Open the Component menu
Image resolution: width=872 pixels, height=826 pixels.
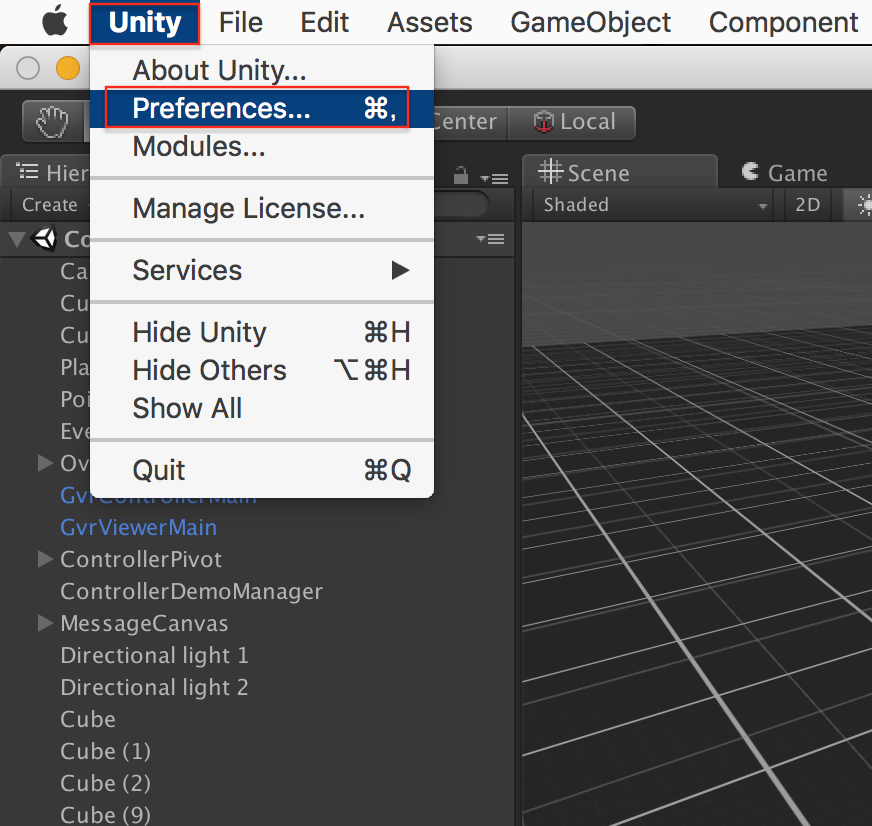pos(784,23)
